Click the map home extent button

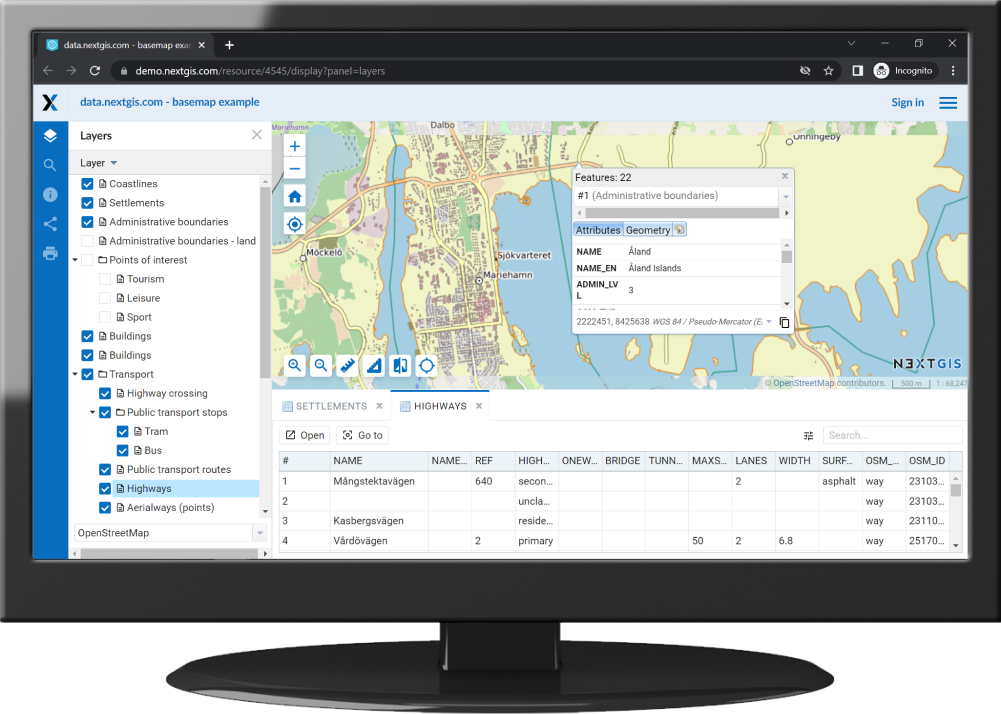(x=295, y=196)
